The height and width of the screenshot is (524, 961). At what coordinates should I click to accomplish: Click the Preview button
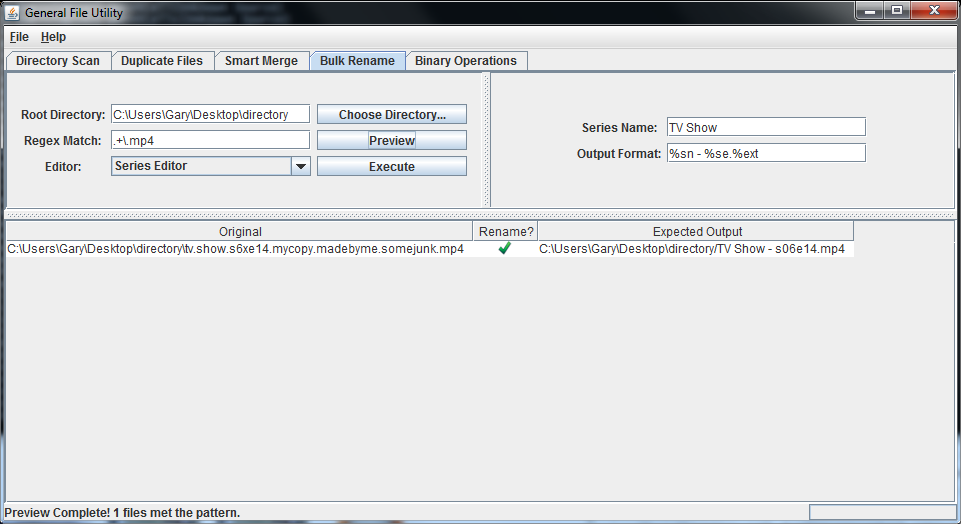click(x=392, y=140)
